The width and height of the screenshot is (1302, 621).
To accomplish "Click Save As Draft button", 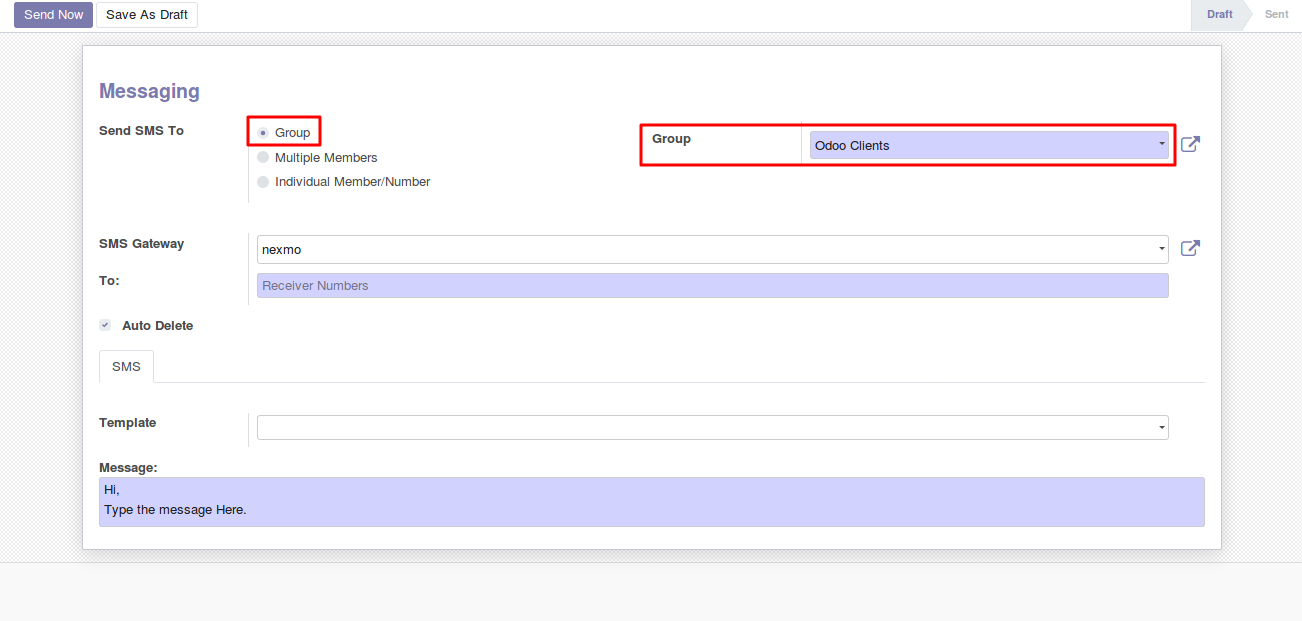I will 147,15.
